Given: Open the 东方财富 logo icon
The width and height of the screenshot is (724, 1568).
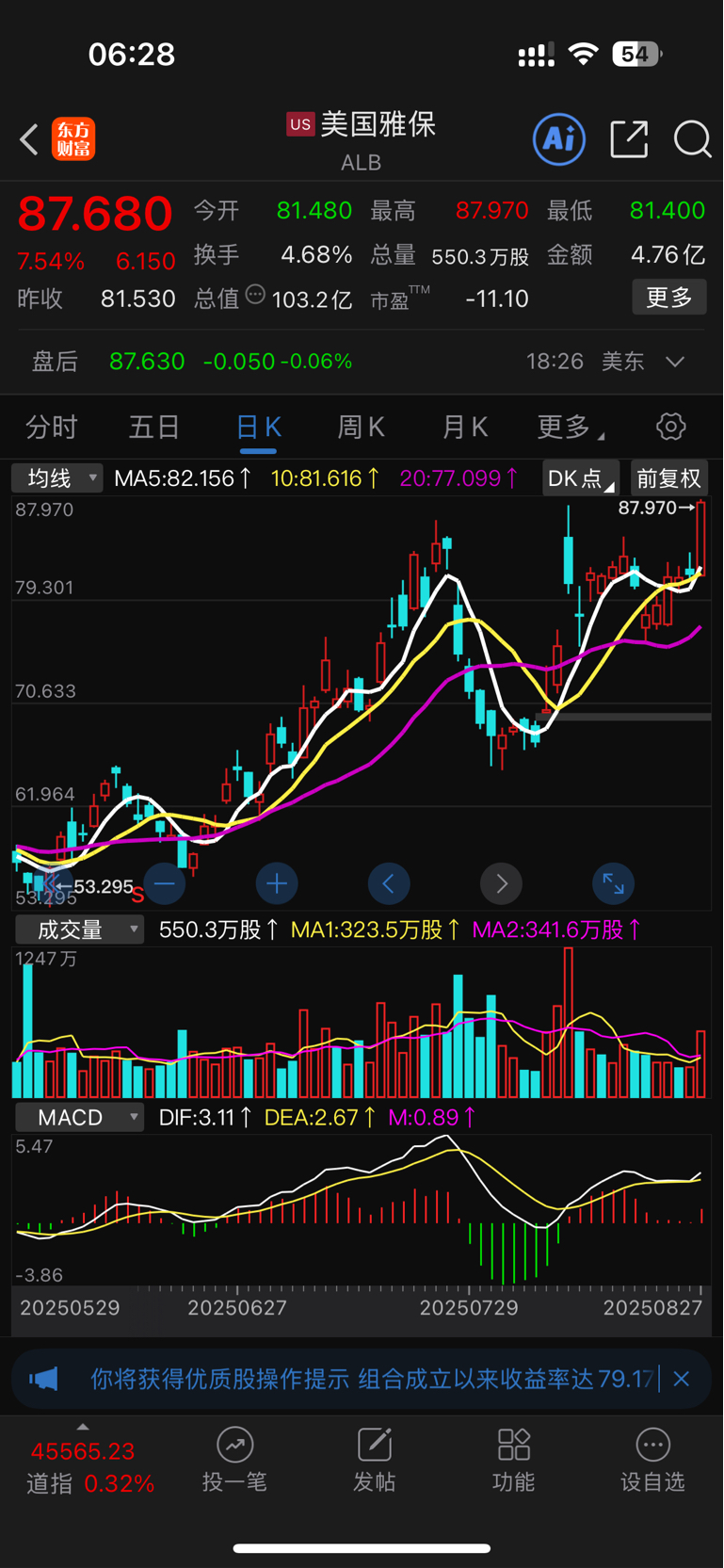Looking at the screenshot, I should pyautogui.click(x=73, y=139).
